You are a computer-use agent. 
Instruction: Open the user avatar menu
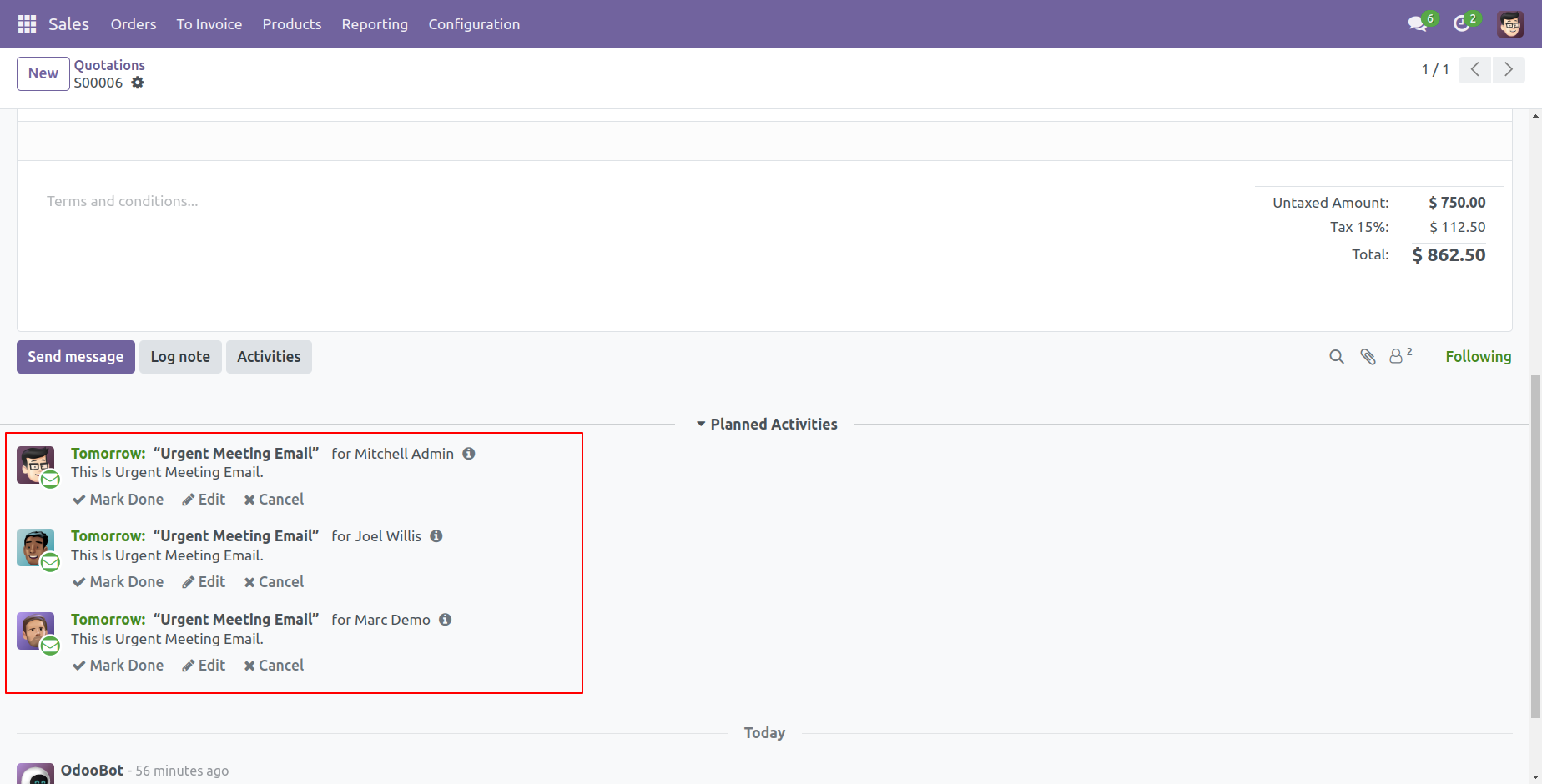point(1510,24)
